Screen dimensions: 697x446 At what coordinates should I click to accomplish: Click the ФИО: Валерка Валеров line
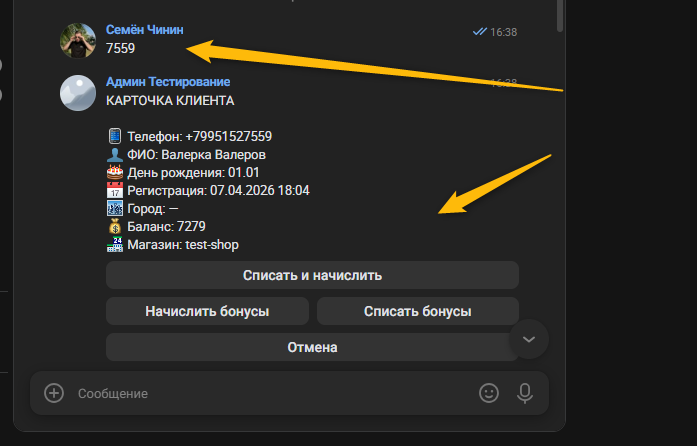pyautogui.click(x=196, y=155)
